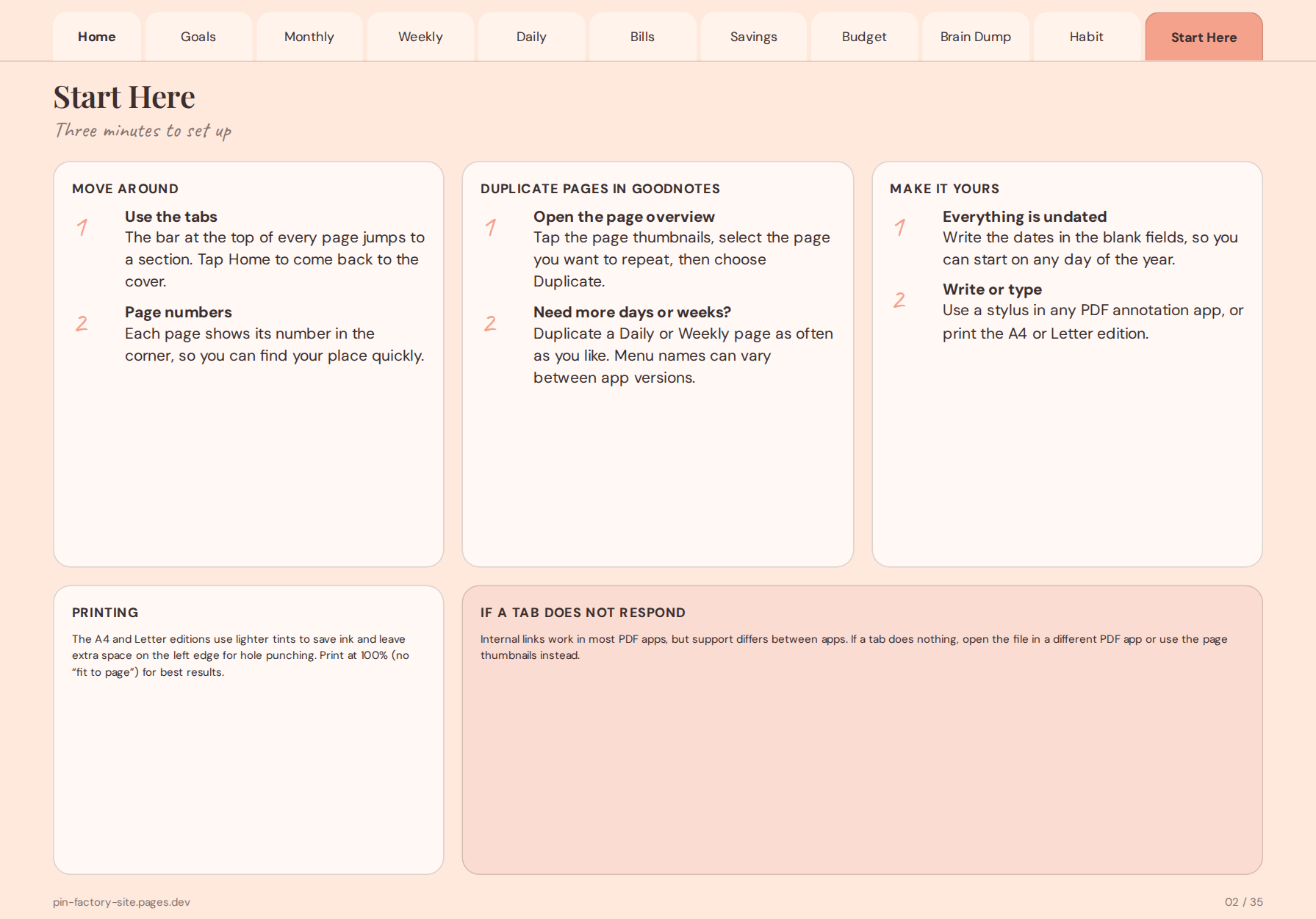Viewport: 1316px width, 919px height.
Task: Switch to the Monthly tab
Action: pyautogui.click(x=309, y=37)
